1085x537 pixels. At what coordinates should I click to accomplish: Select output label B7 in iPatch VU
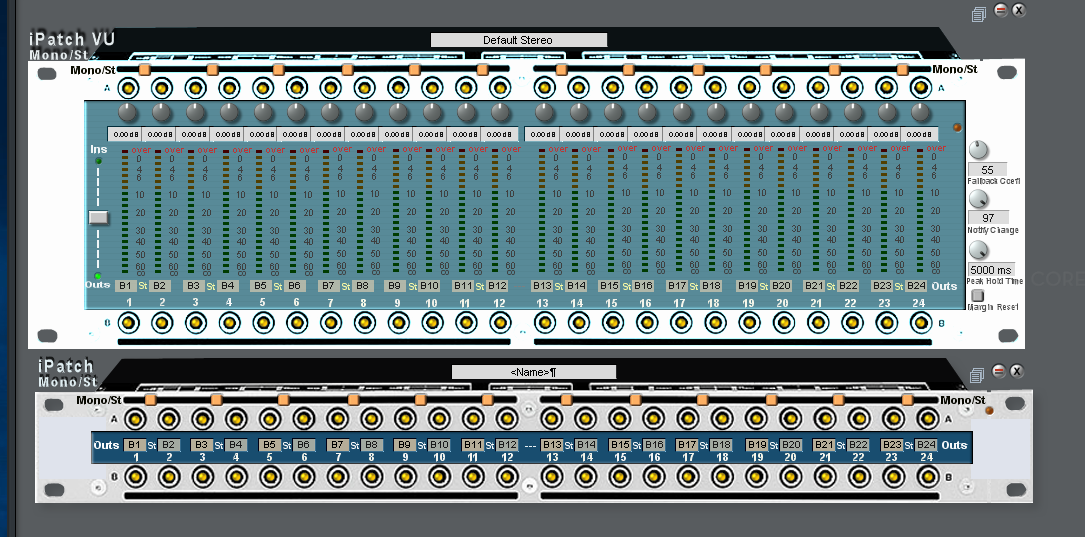(x=329, y=286)
